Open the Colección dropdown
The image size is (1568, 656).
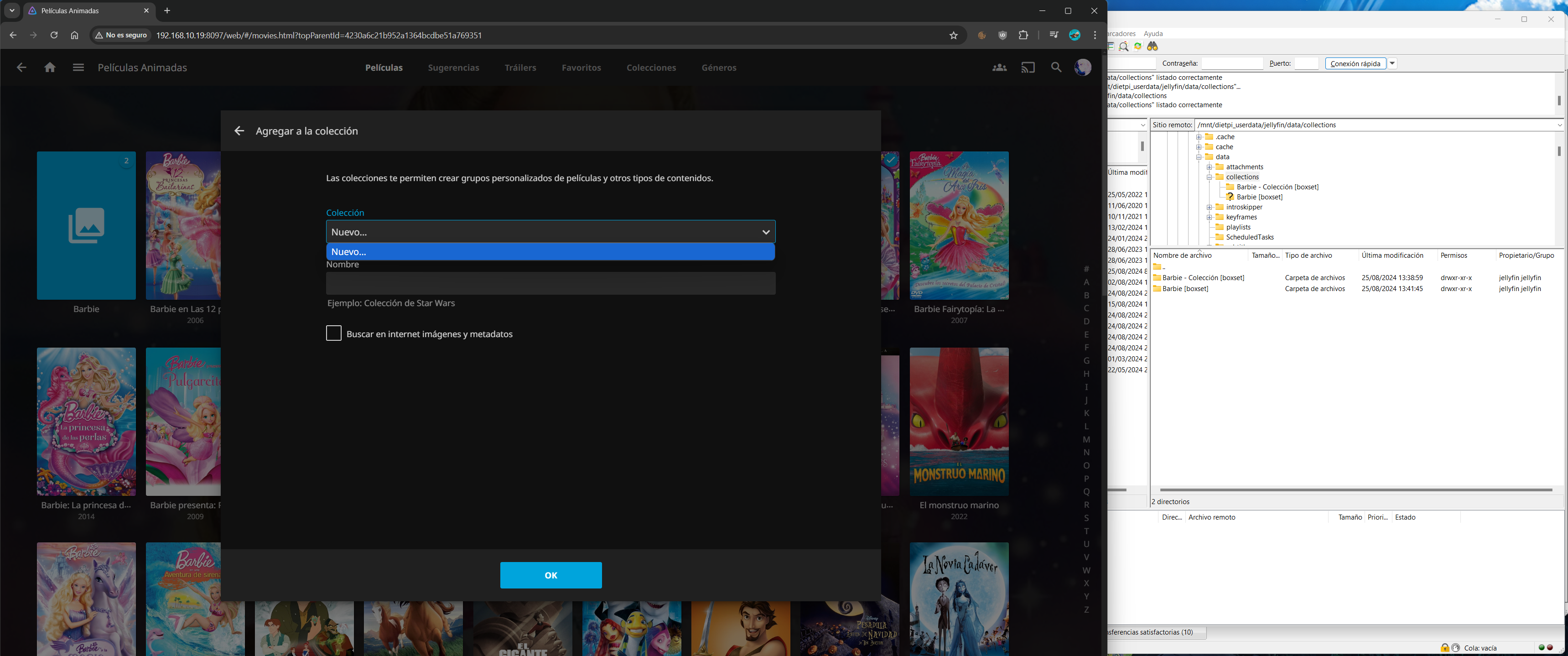(x=550, y=232)
